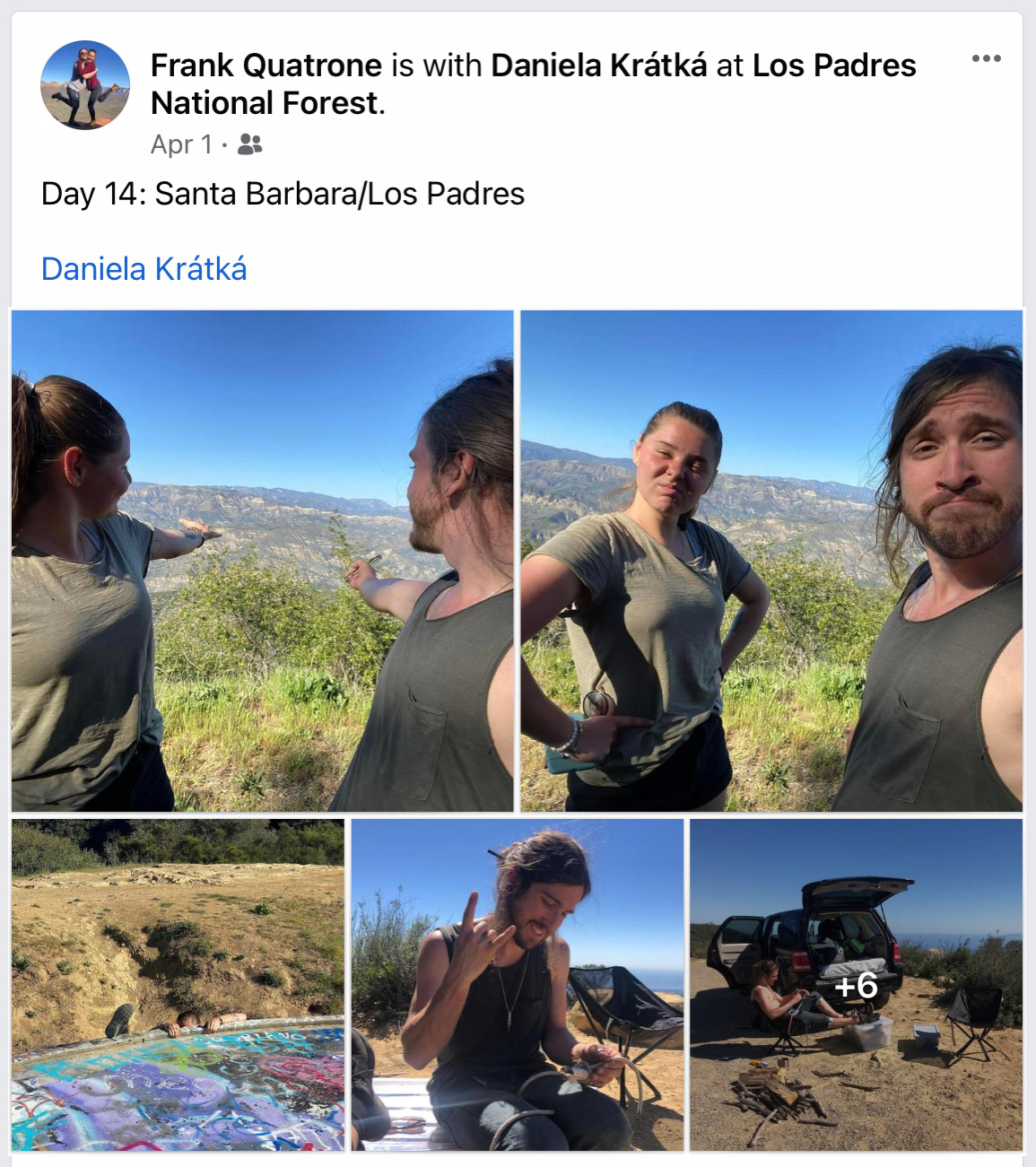Open selfie photo with frowning bearded man
The height and width of the screenshot is (1167, 1036).
pyautogui.click(x=771, y=561)
